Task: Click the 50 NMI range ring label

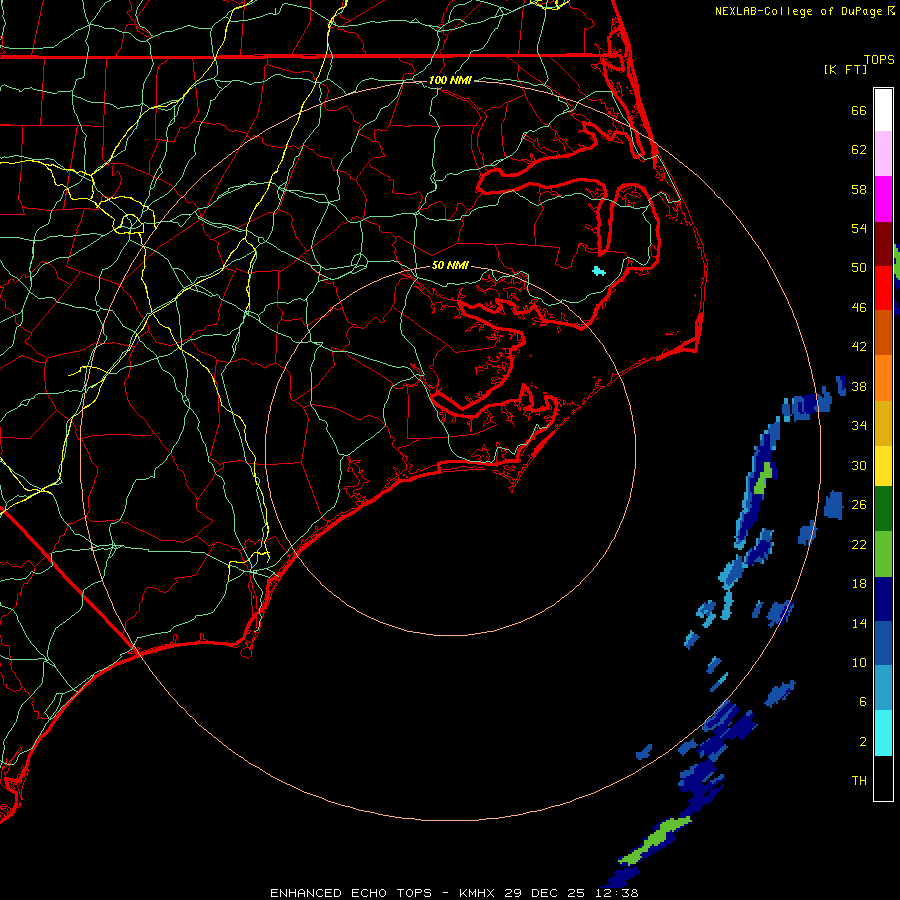Action: coord(450,265)
